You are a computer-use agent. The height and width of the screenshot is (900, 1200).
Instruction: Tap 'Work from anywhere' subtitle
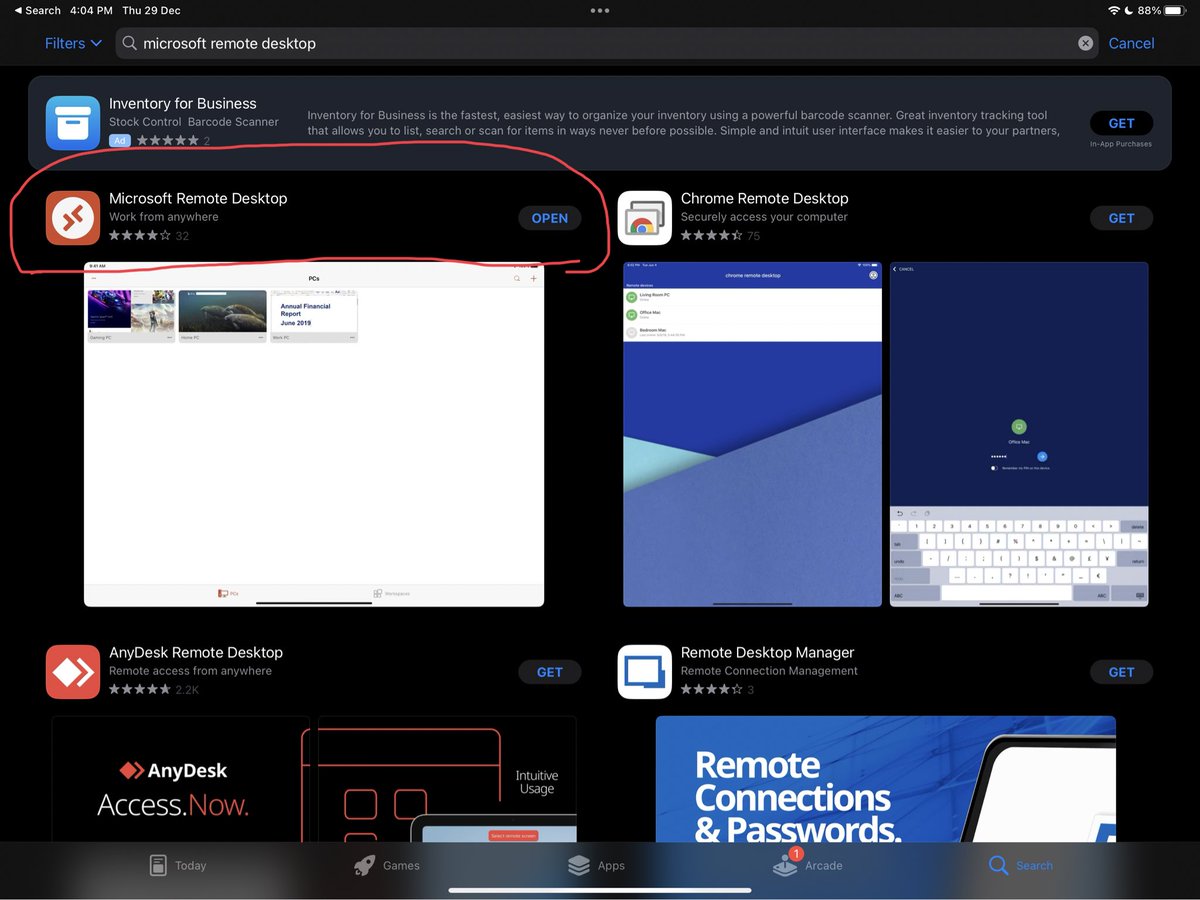[x=164, y=217]
